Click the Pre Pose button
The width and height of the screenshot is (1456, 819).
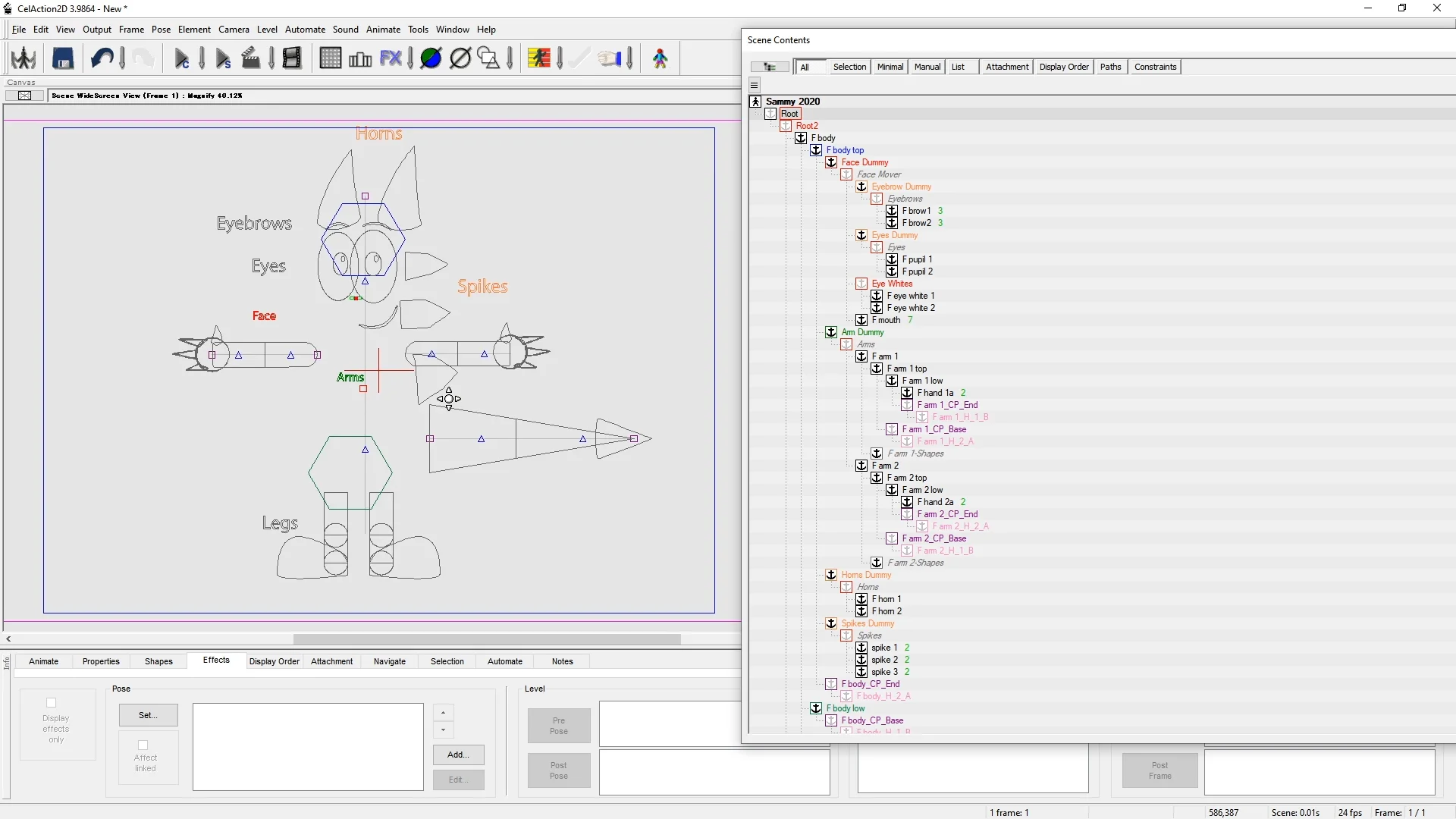(559, 725)
